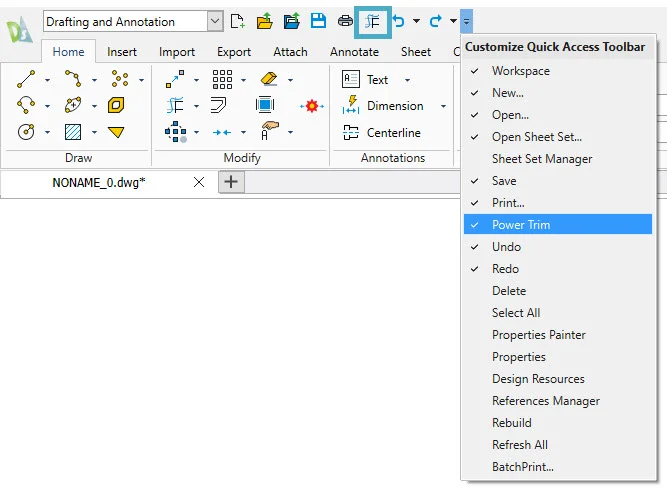Close the NONAME_0.dwg document tab

click(x=198, y=182)
